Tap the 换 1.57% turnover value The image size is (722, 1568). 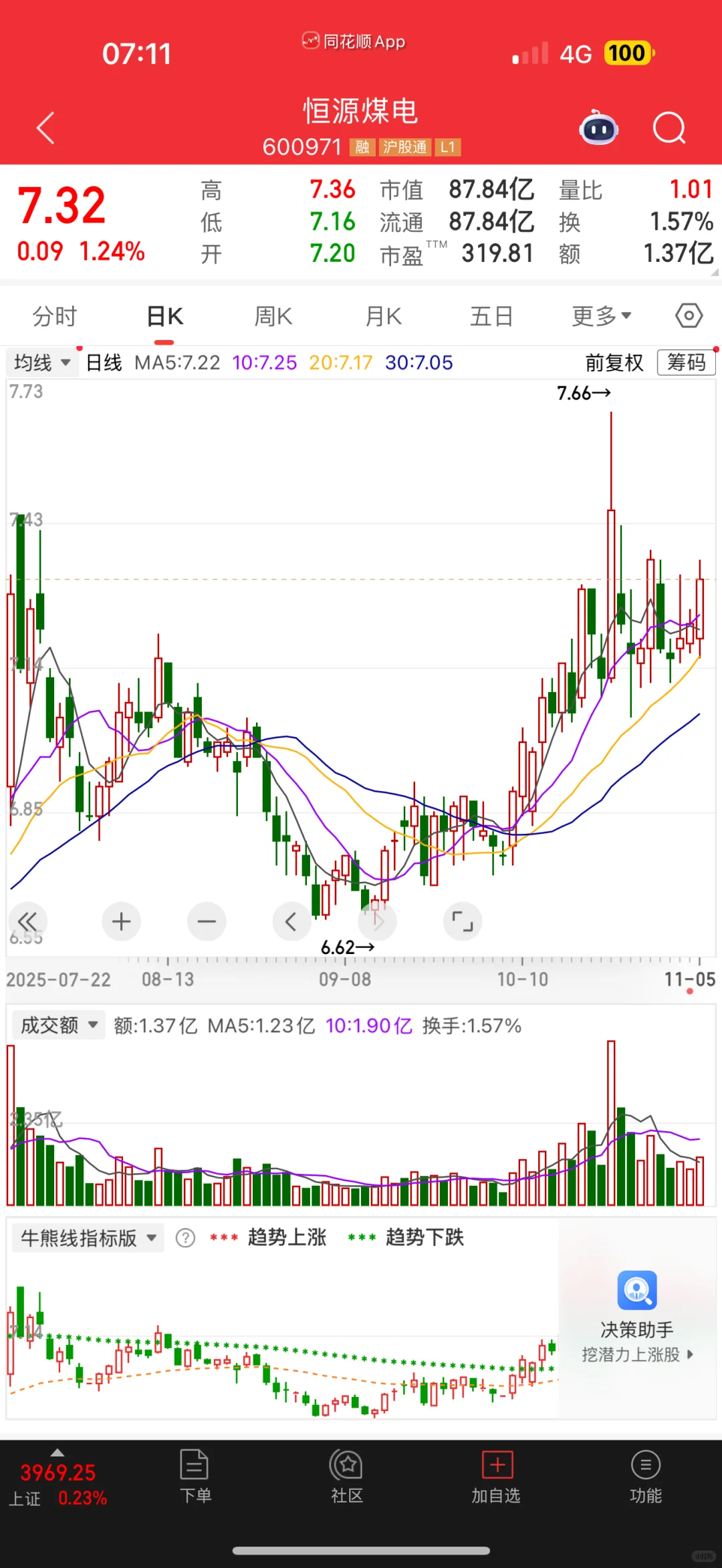[x=681, y=221]
